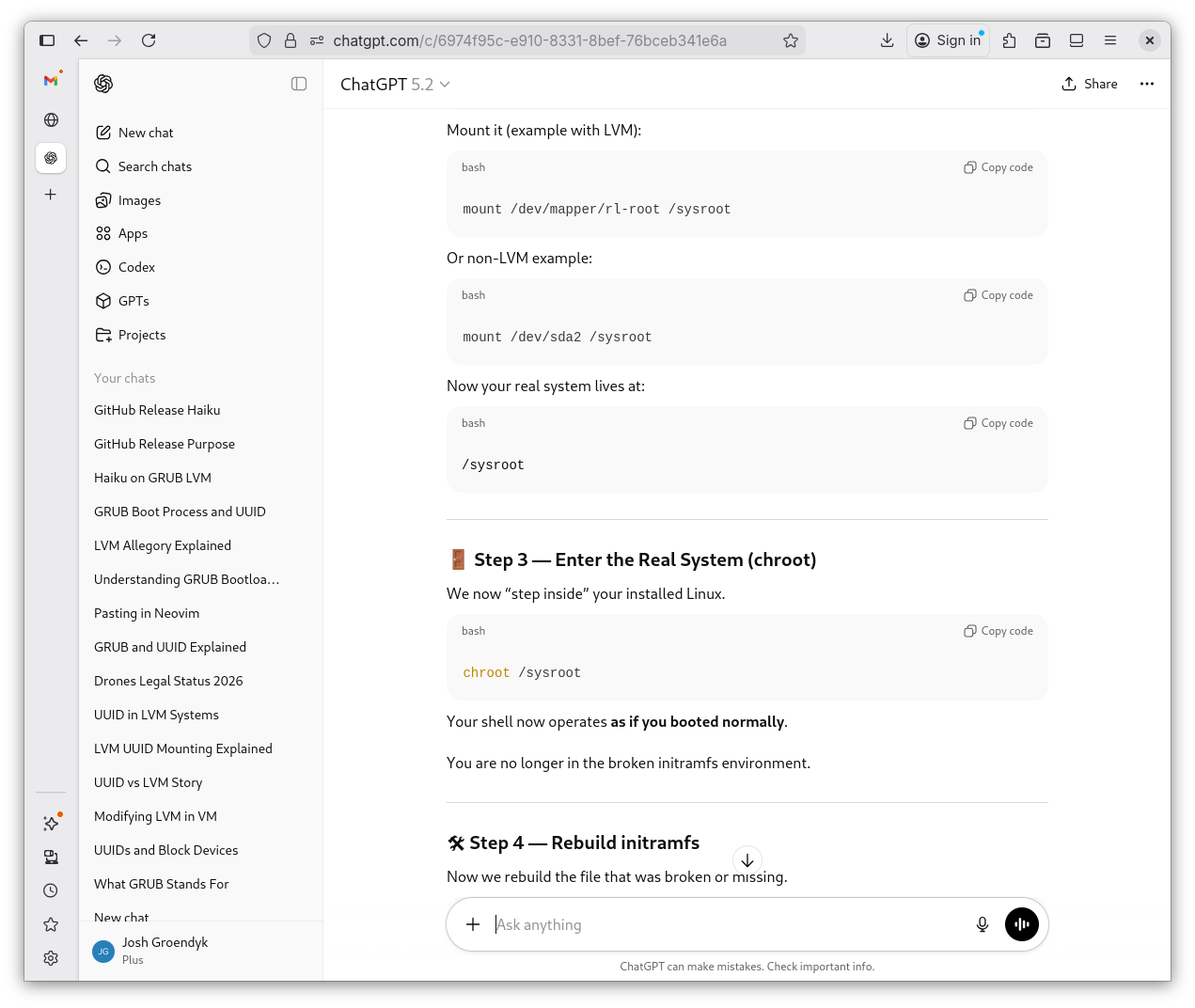Toggle the browser sidebar visibility button
The image size is (1195, 1008).
pyautogui.click(x=47, y=40)
